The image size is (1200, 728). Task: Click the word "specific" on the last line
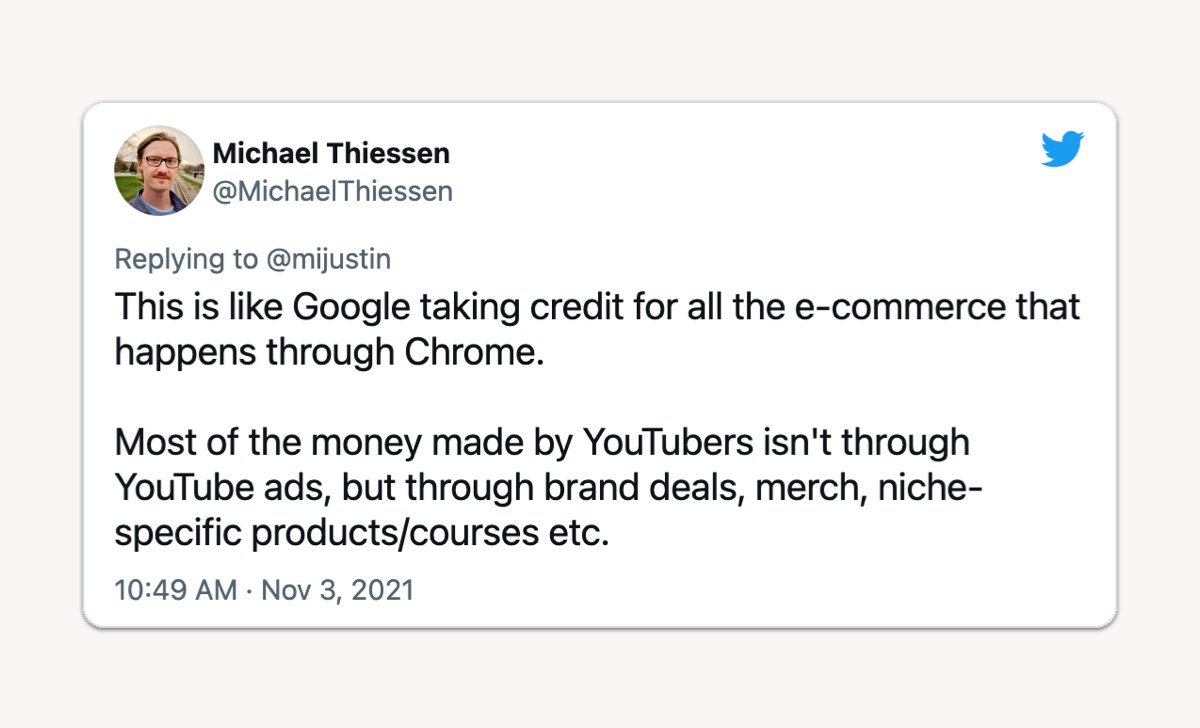(178, 533)
